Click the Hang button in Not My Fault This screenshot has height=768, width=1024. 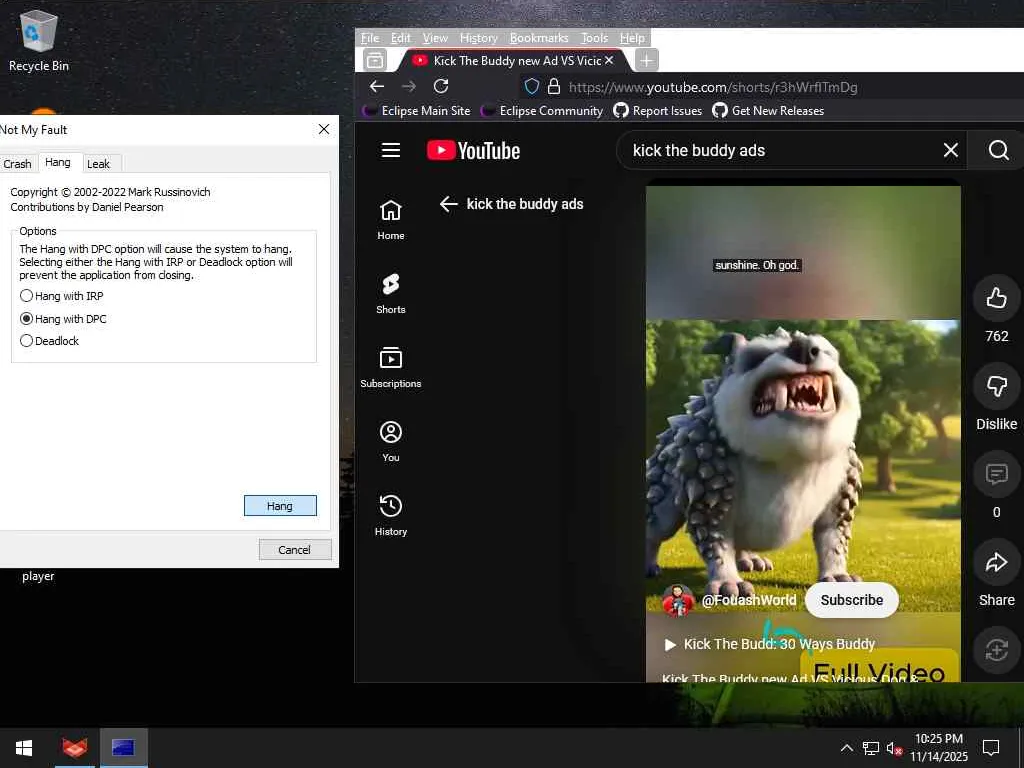click(280, 505)
